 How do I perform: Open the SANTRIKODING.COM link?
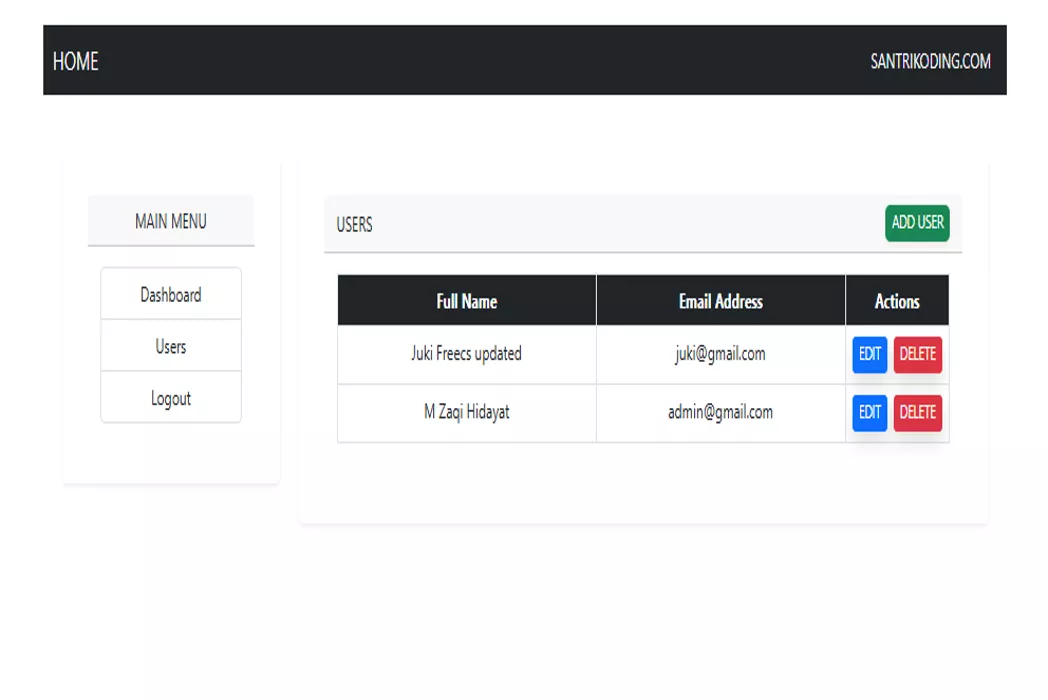click(930, 62)
